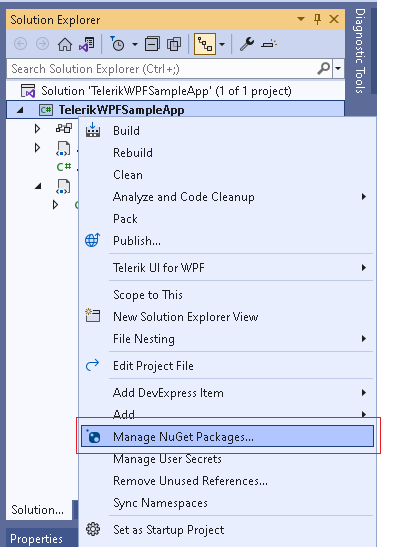406x547 pixels.
Task: Open the Diagnostic Tools side tab
Action: pyautogui.click(x=360, y=51)
